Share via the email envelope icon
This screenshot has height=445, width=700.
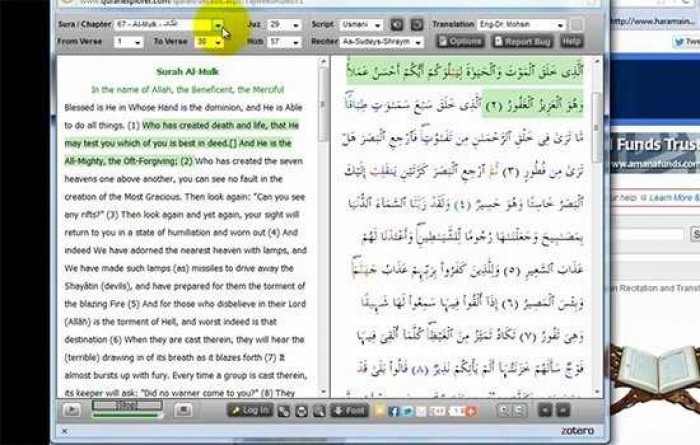tap(421, 411)
